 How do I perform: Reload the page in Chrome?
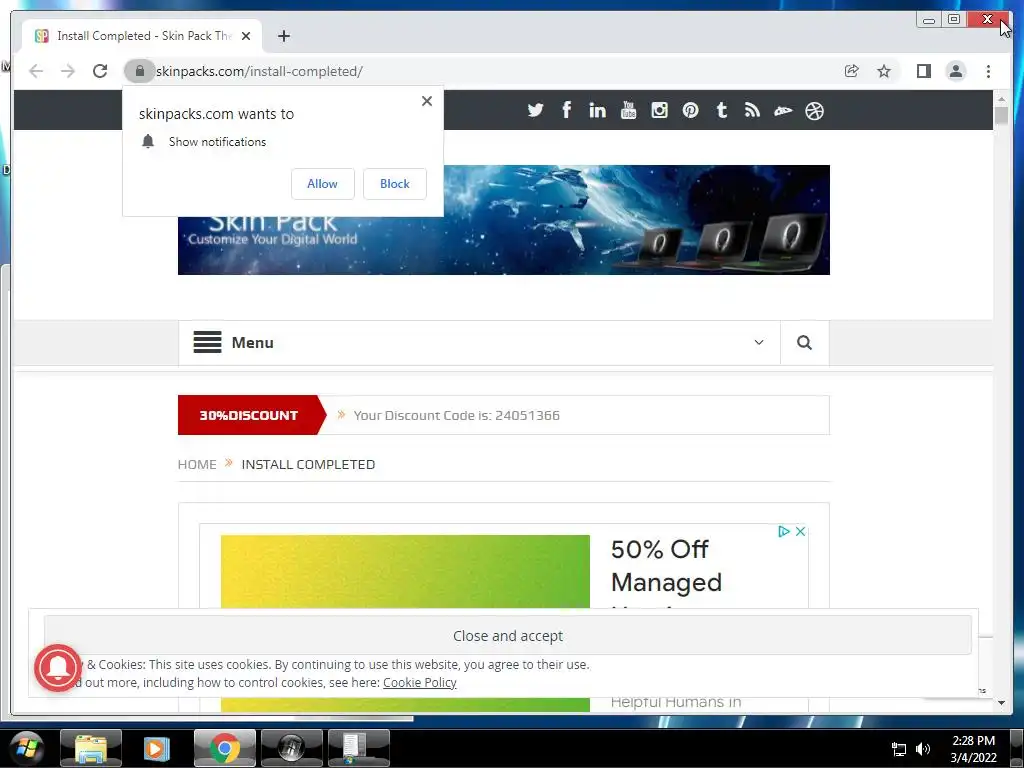click(99, 71)
